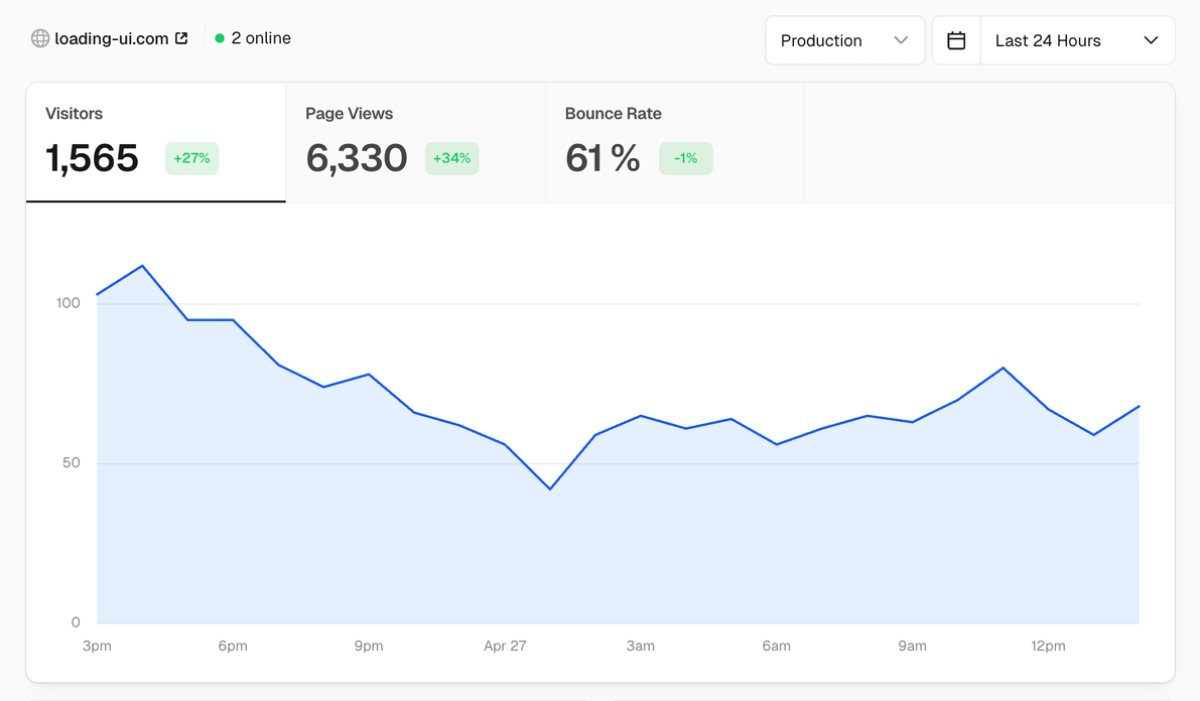This screenshot has width=1200, height=701.
Task: Click the -1% bounce rate change badge
Action: (686, 158)
